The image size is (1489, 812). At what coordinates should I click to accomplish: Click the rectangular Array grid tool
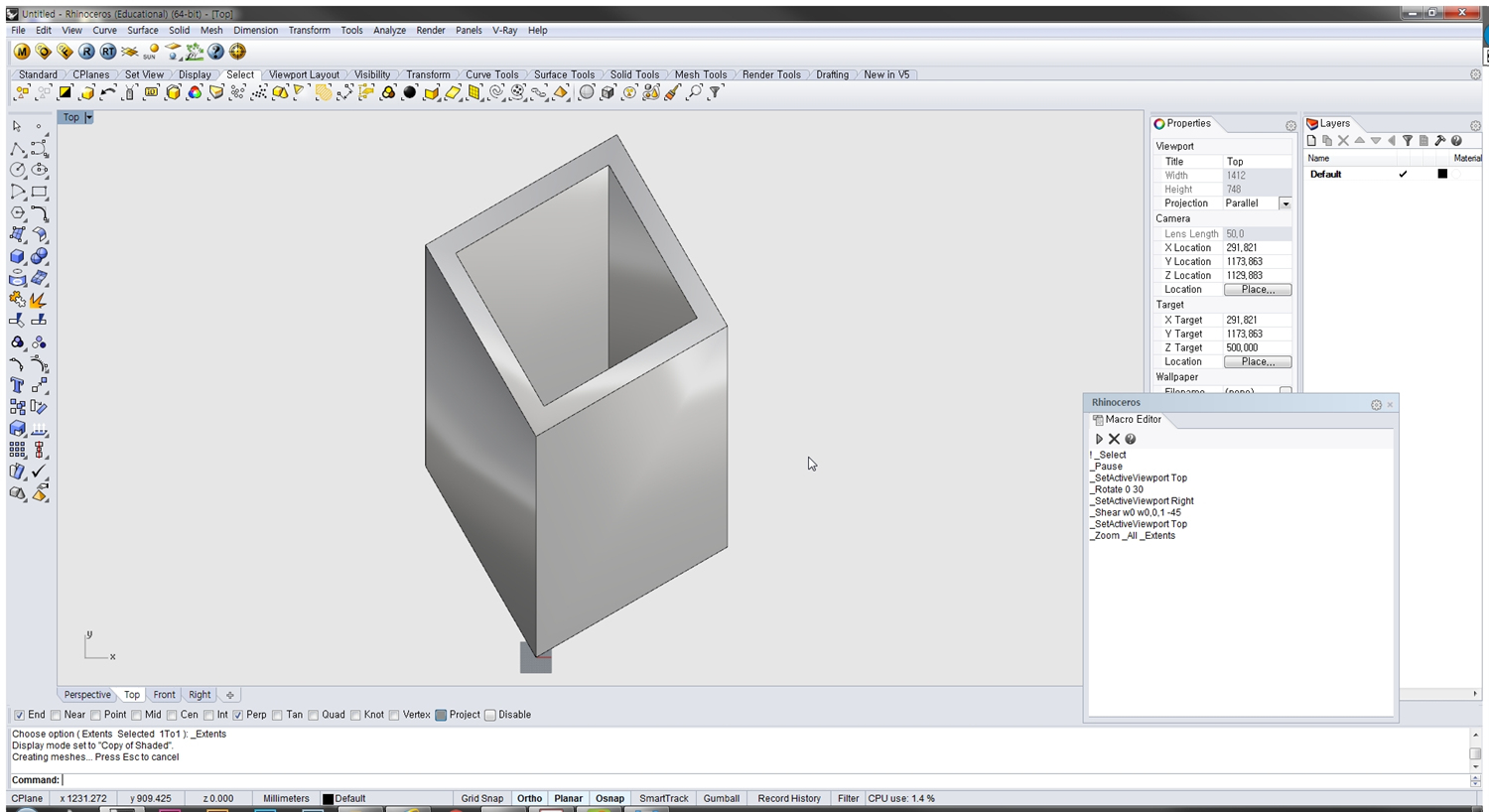[17, 450]
